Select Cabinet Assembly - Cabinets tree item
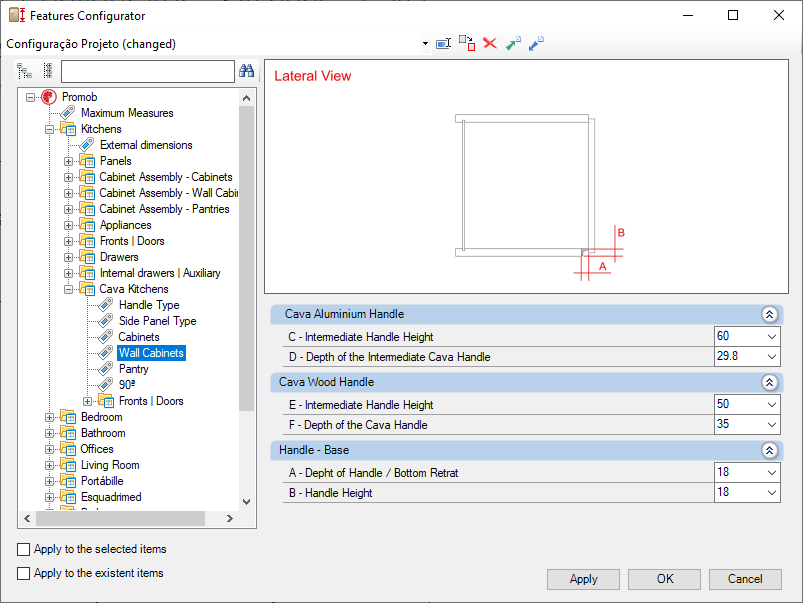Image resolution: width=809 pixels, height=616 pixels. click(166, 177)
